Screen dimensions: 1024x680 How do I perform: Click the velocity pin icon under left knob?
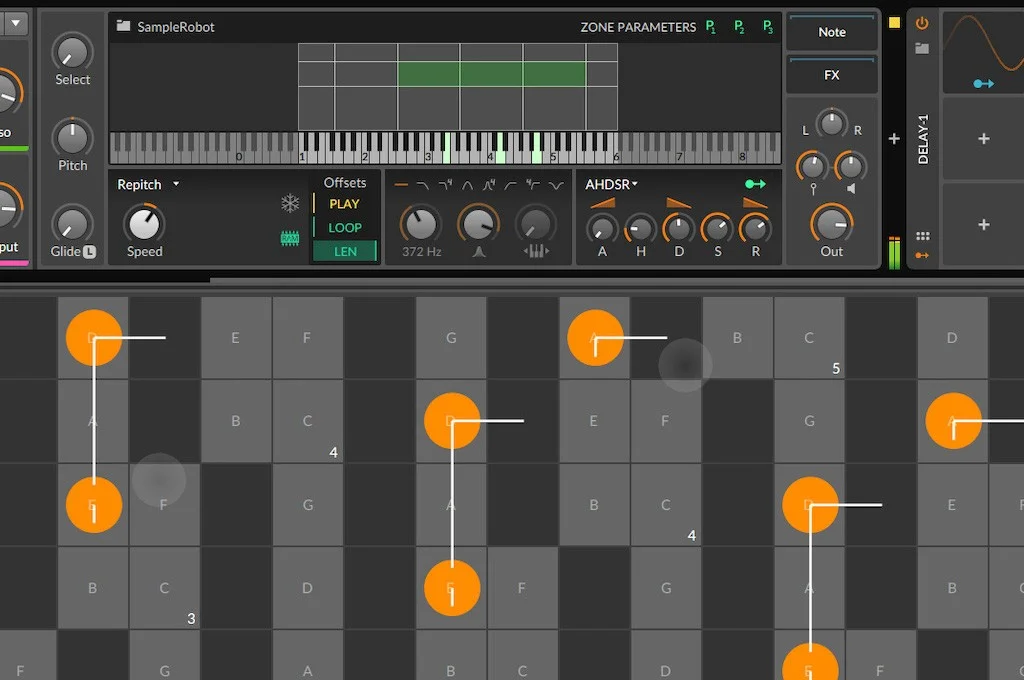(812, 189)
